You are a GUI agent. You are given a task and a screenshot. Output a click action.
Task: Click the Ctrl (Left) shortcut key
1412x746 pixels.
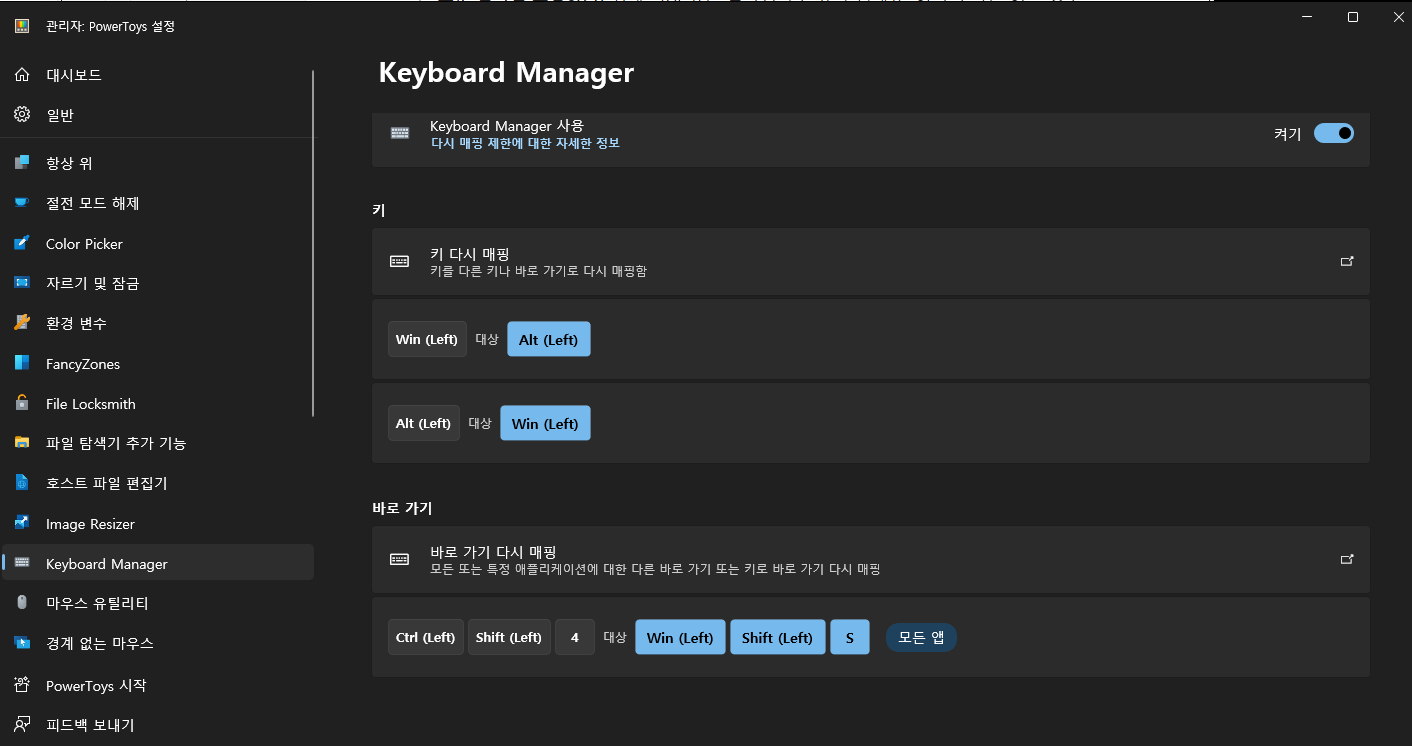[x=426, y=637]
